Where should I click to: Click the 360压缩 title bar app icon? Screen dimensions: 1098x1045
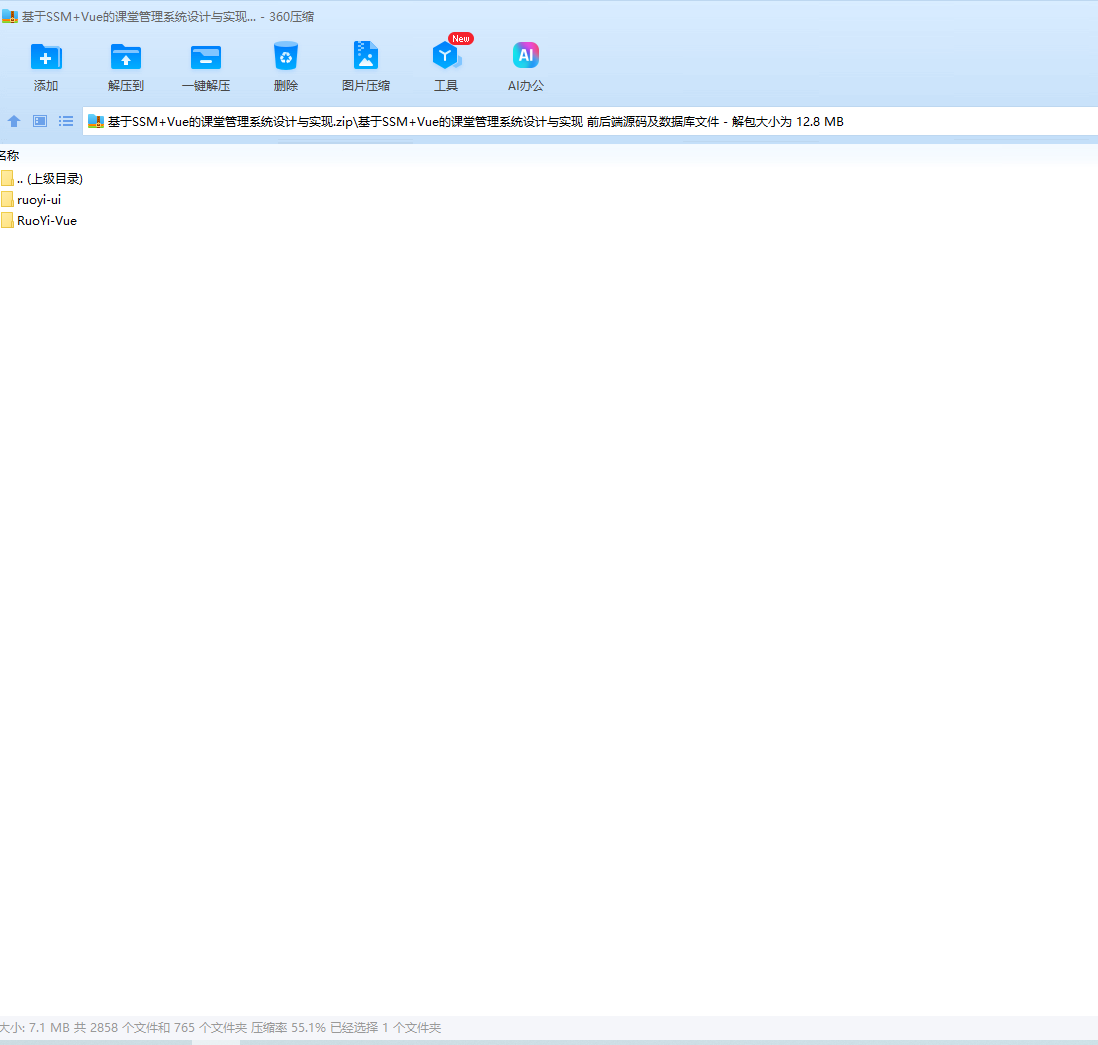coord(9,16)
